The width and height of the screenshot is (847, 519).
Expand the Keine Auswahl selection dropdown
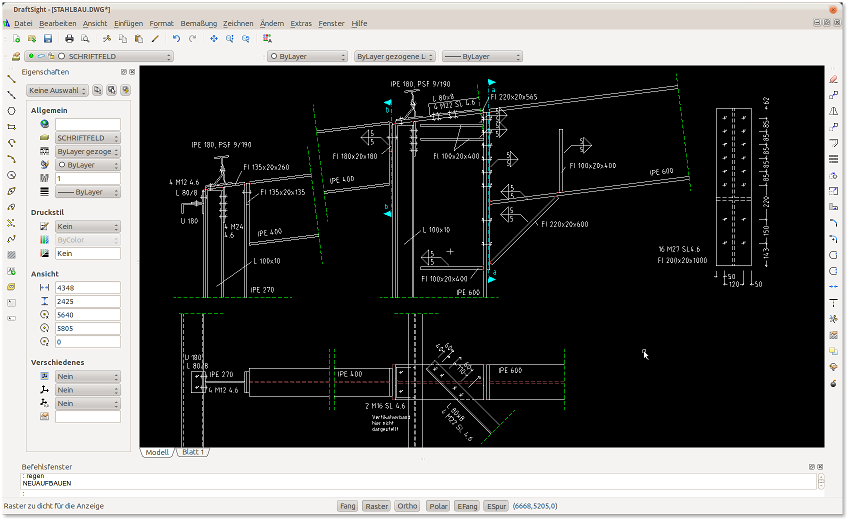(x=58, y=90)
